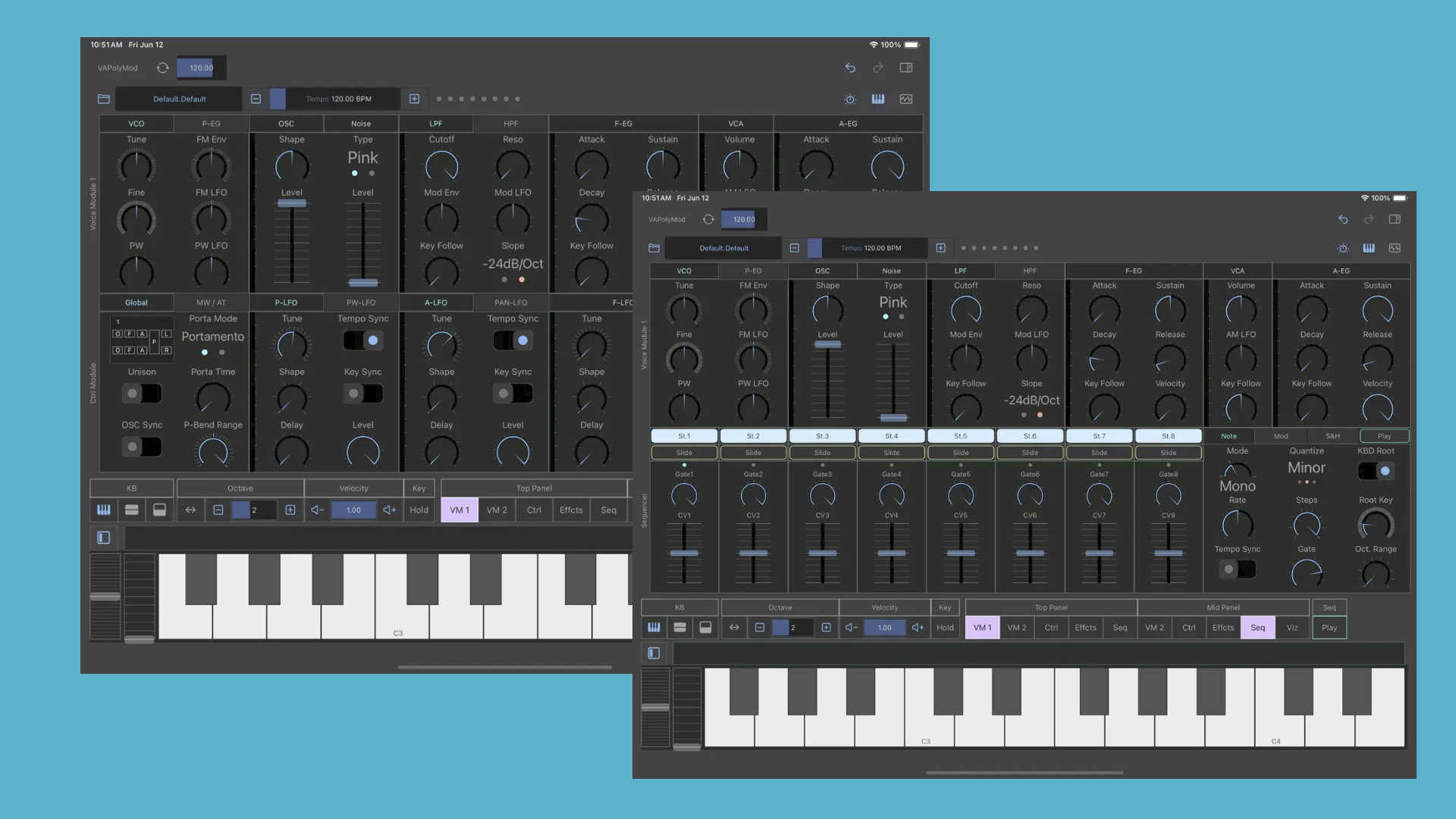Click redo arrow in front window header
Screen dimensions: 1456x819
[1369, 219]
